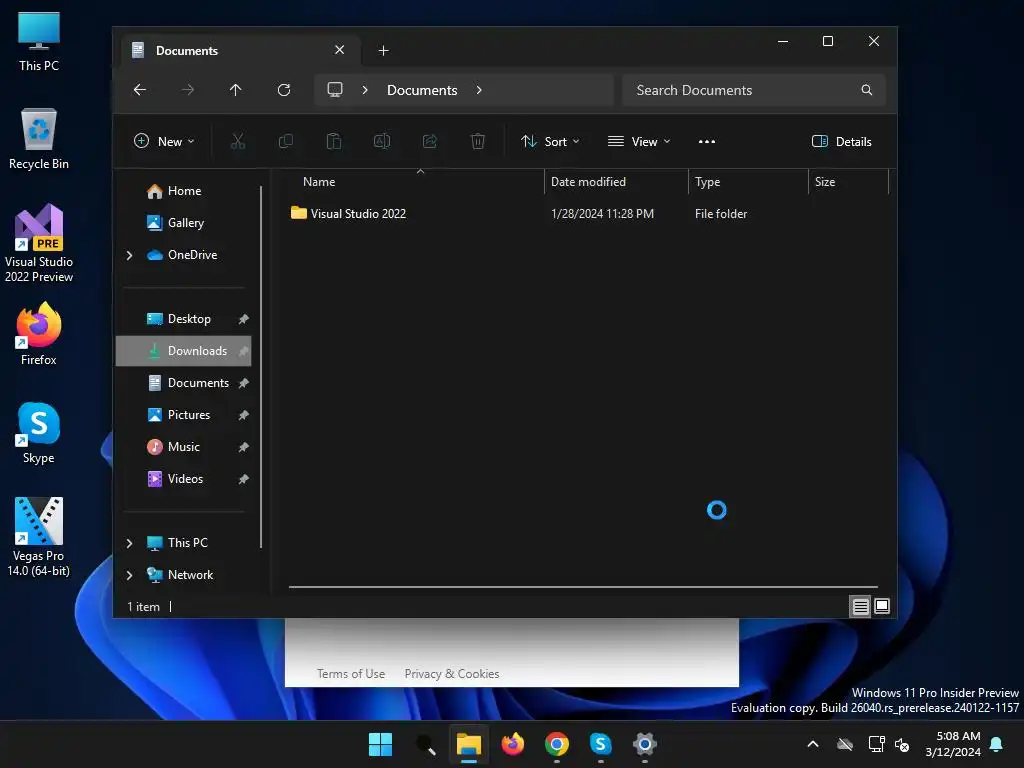Open the New dropdown menu

tap(164, 141)
